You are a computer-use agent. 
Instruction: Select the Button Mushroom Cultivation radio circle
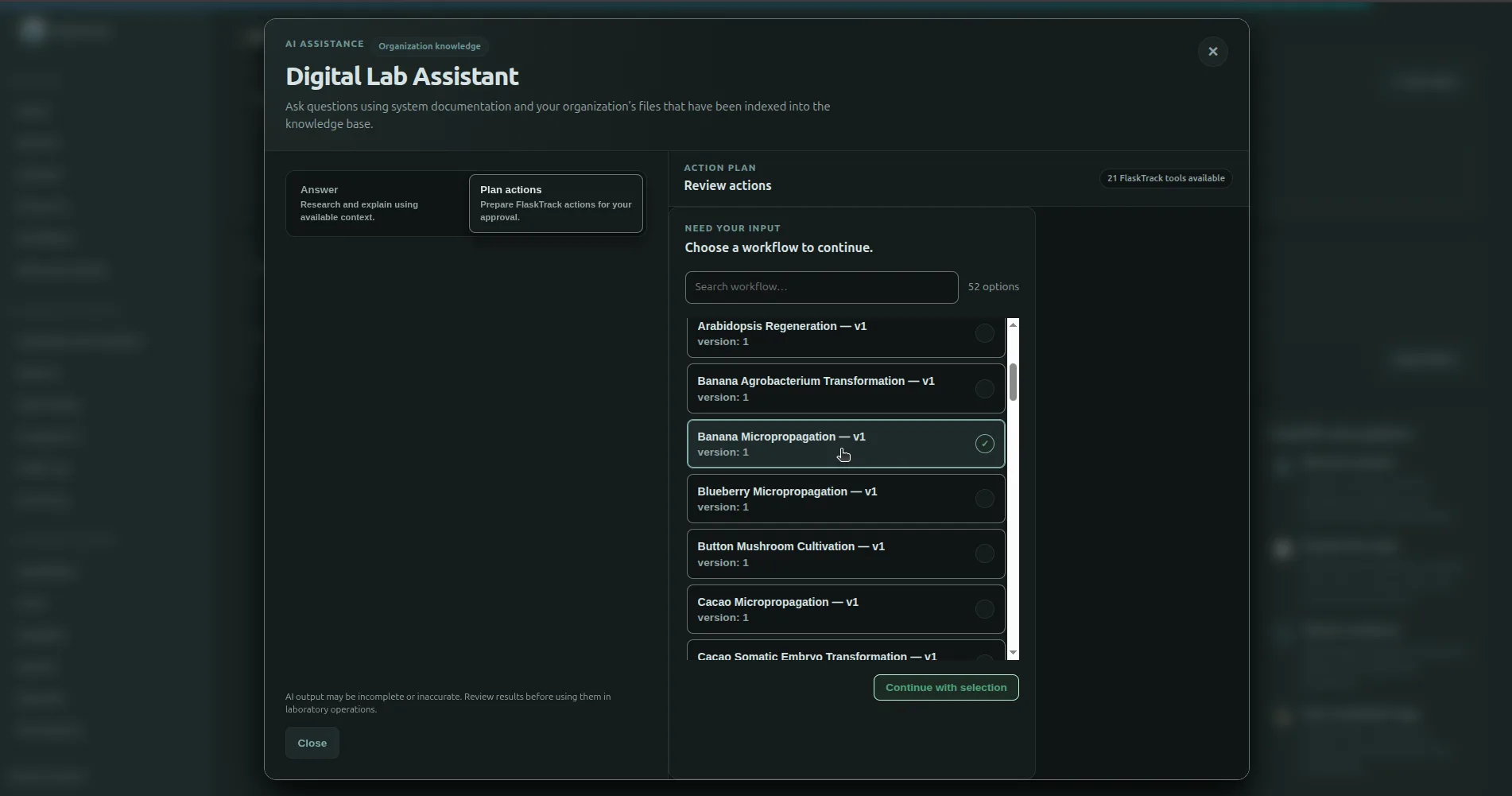pyautogui.click(x=984, y=554)
